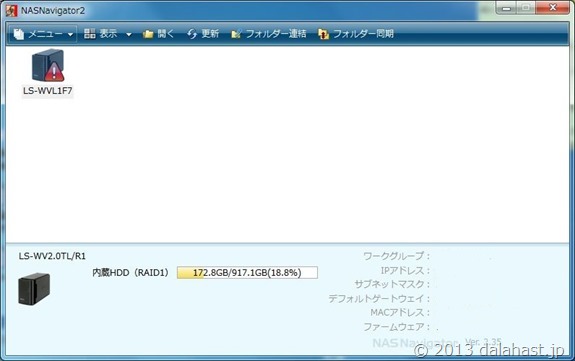
Task: Click the フォルダー連結 folder link icon
Action: (236, 34)
